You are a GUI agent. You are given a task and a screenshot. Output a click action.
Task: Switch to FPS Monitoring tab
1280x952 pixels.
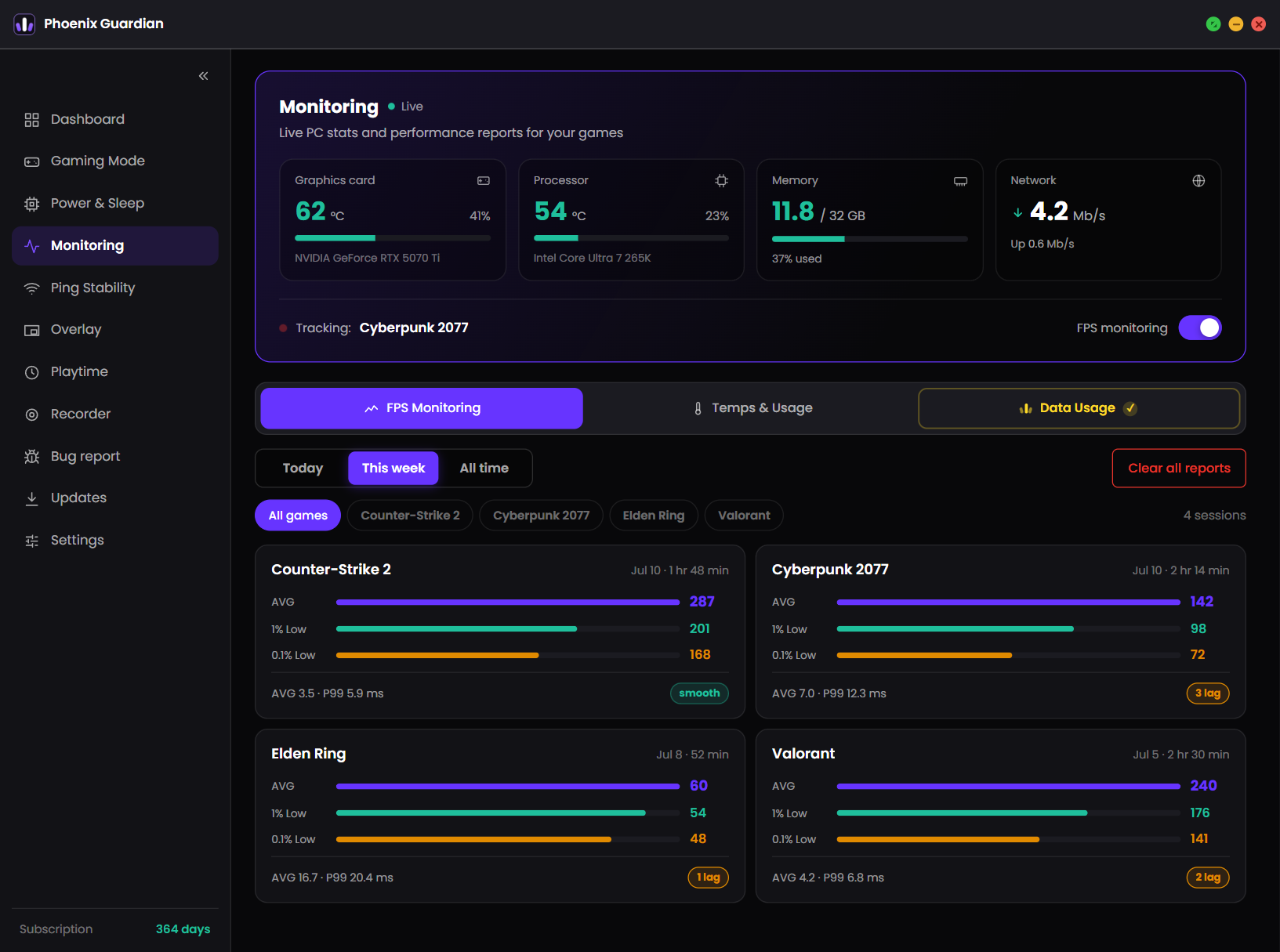422,408
